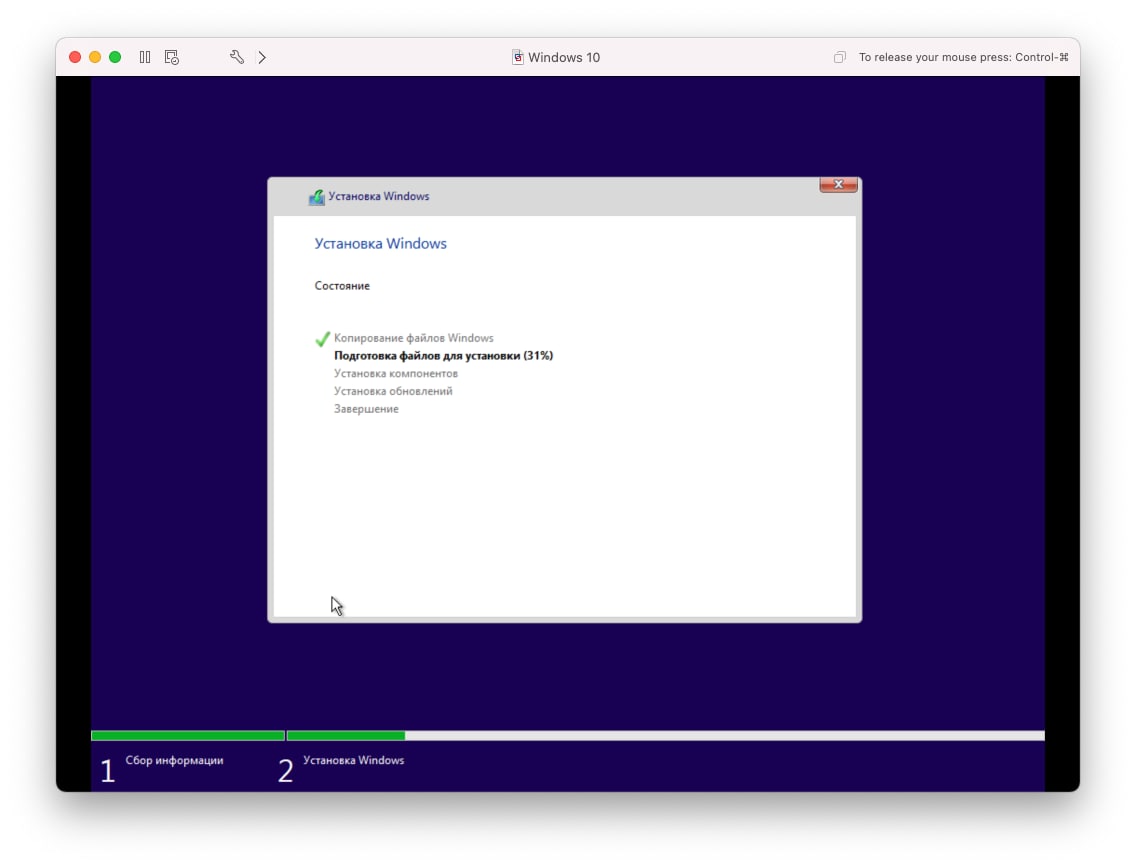Image resolution: width=1136 pixels, height=866 pixels.
Task: Click the Windows setup icon in dialog title
Action: click(317, 196)
